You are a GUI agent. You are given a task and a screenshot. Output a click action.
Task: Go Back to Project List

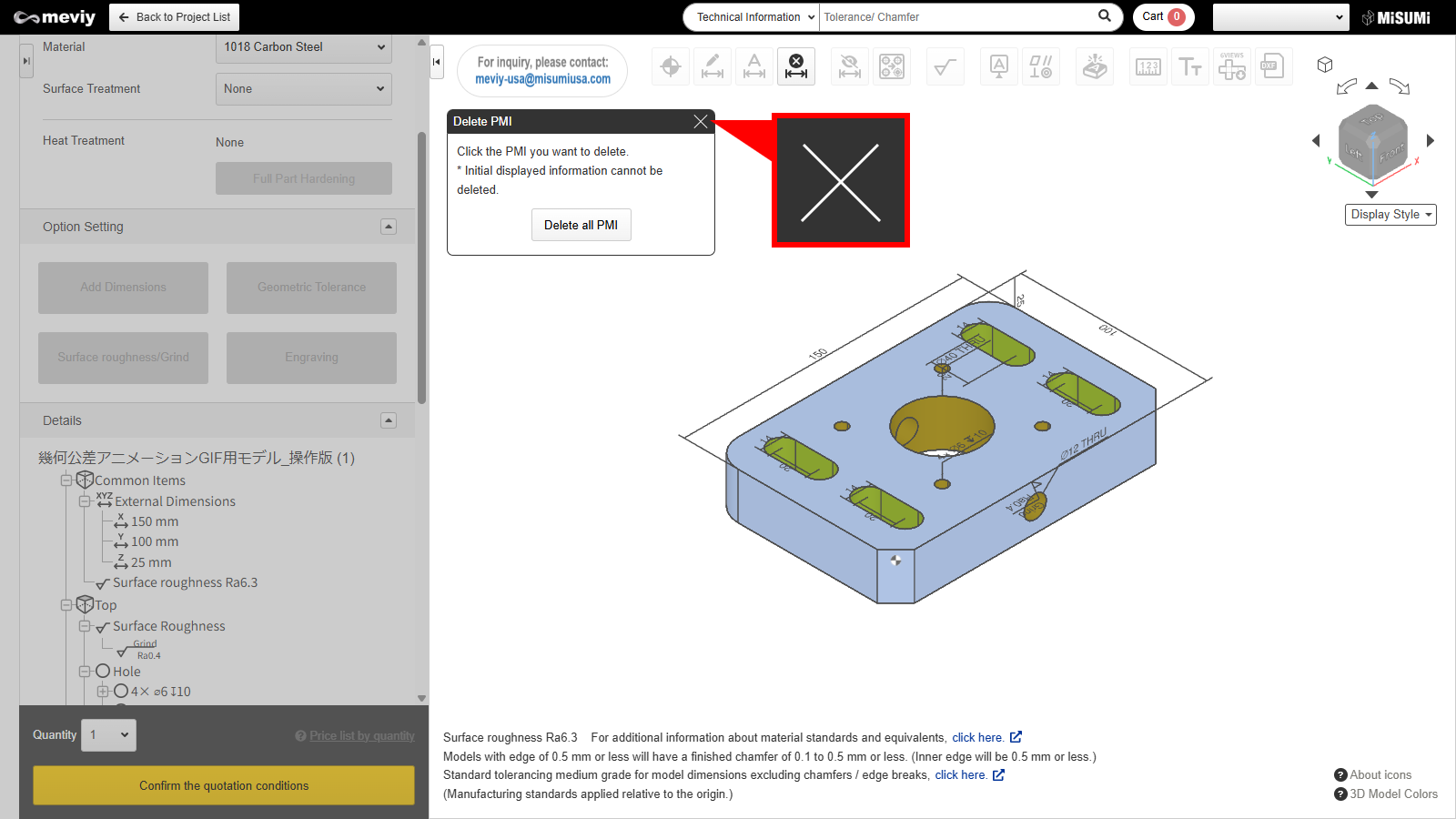(174, 17)
